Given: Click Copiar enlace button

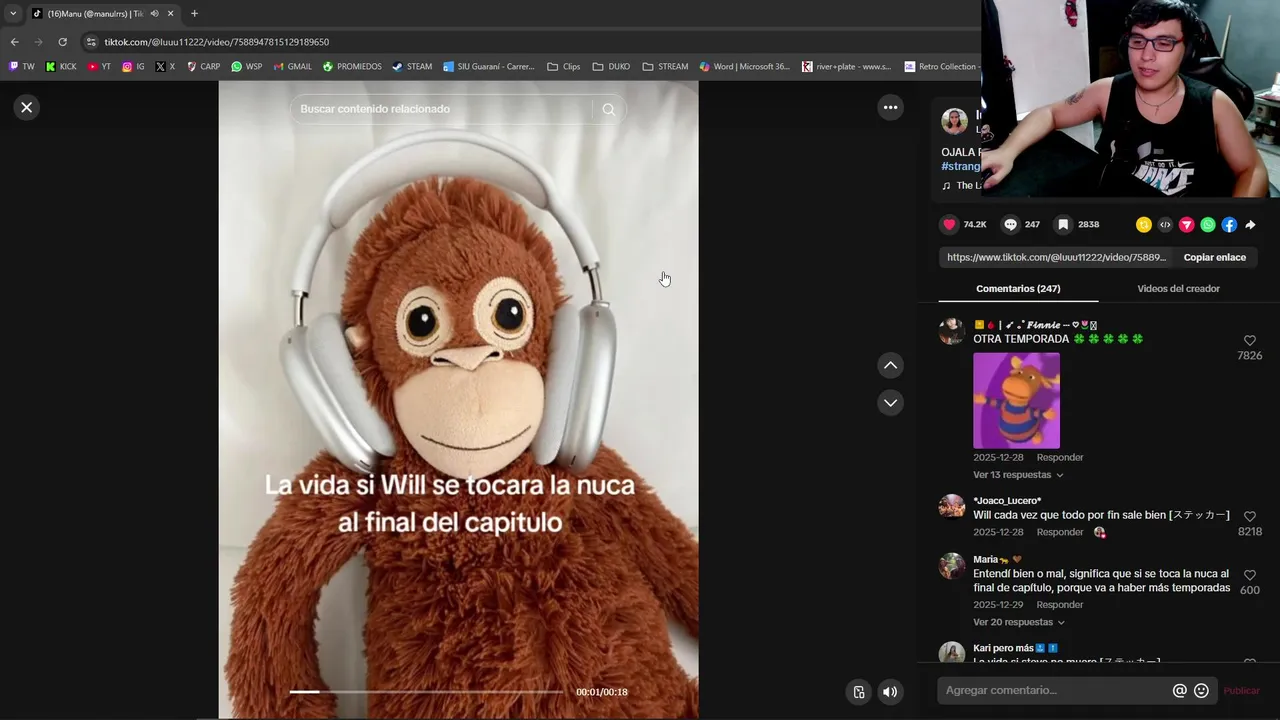Looking at the screenshot, I should tap(1214, 257).
